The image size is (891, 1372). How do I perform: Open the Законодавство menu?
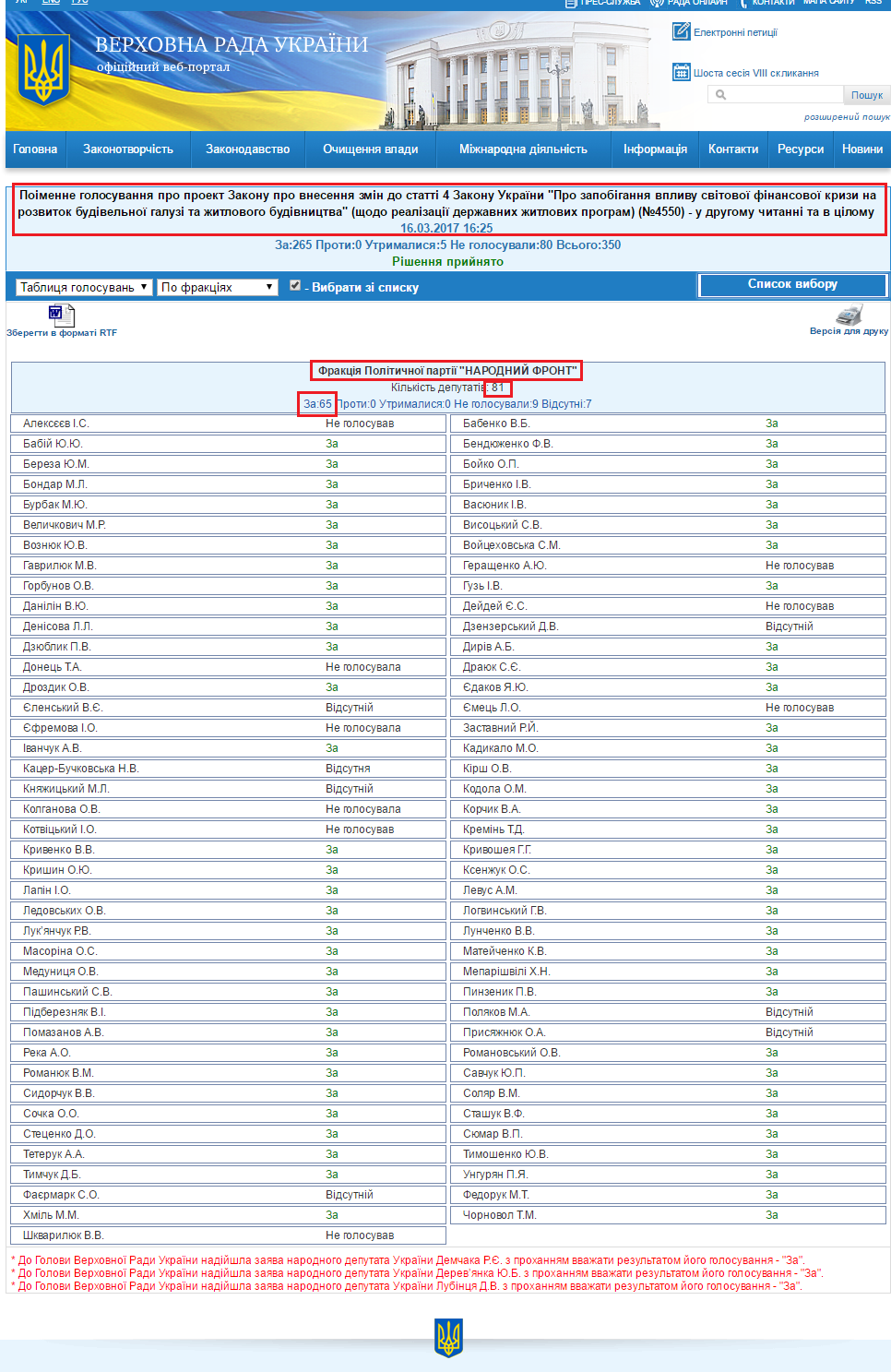[x=248, y=149]
